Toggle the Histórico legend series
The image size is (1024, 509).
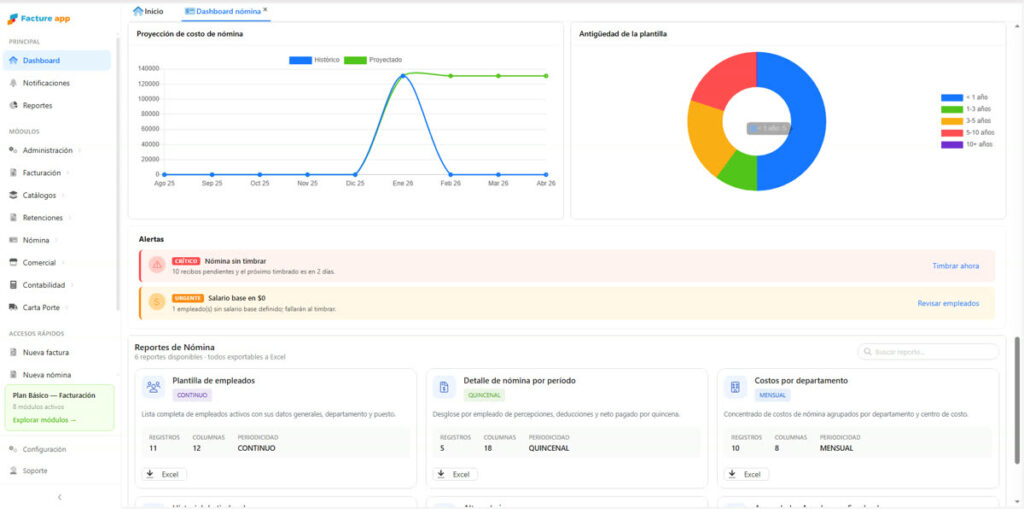(314, 59)
